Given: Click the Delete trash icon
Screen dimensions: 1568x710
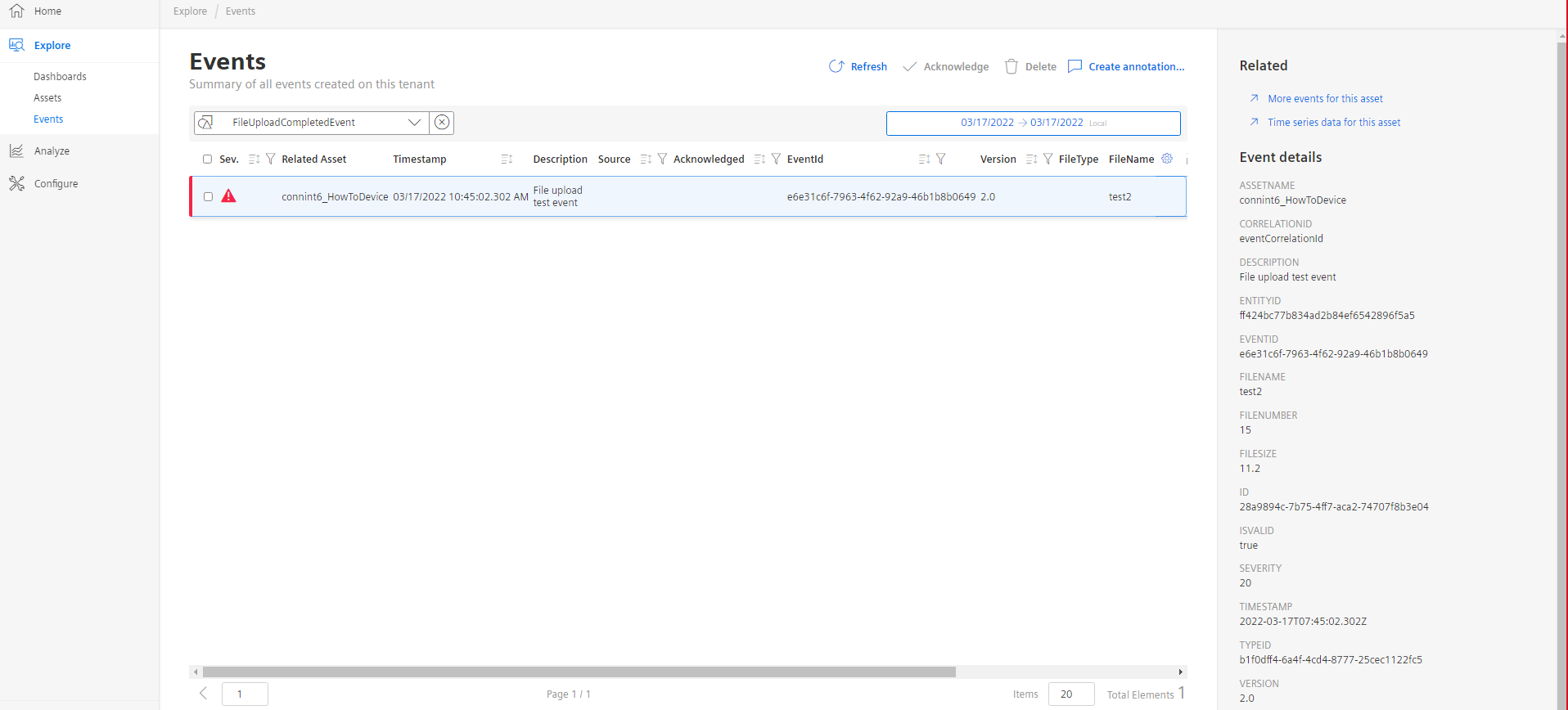Looking at the screenshot, I should click(1012, 67).
